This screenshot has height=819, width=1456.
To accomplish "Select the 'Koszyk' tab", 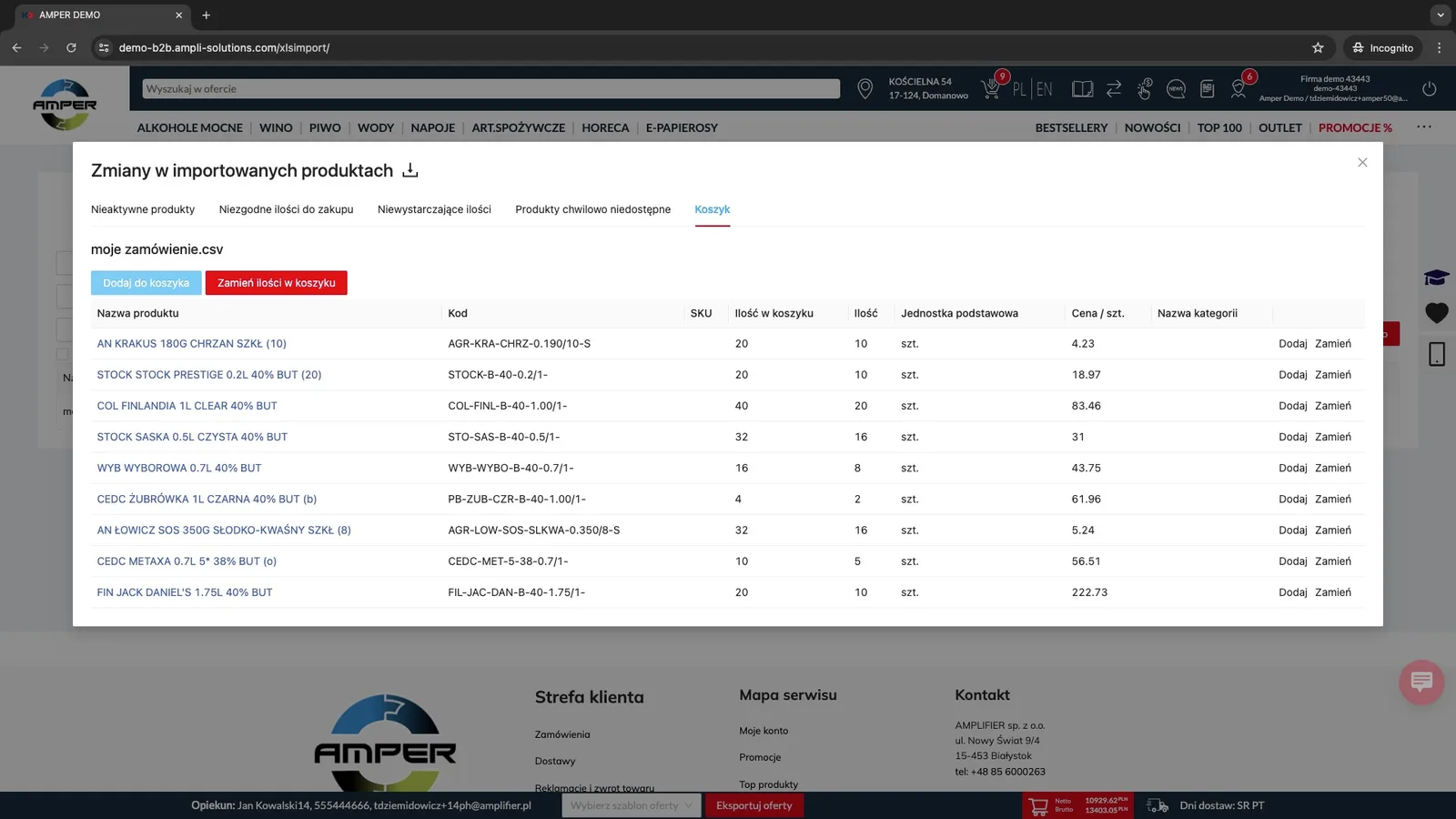I will point(713,209).
